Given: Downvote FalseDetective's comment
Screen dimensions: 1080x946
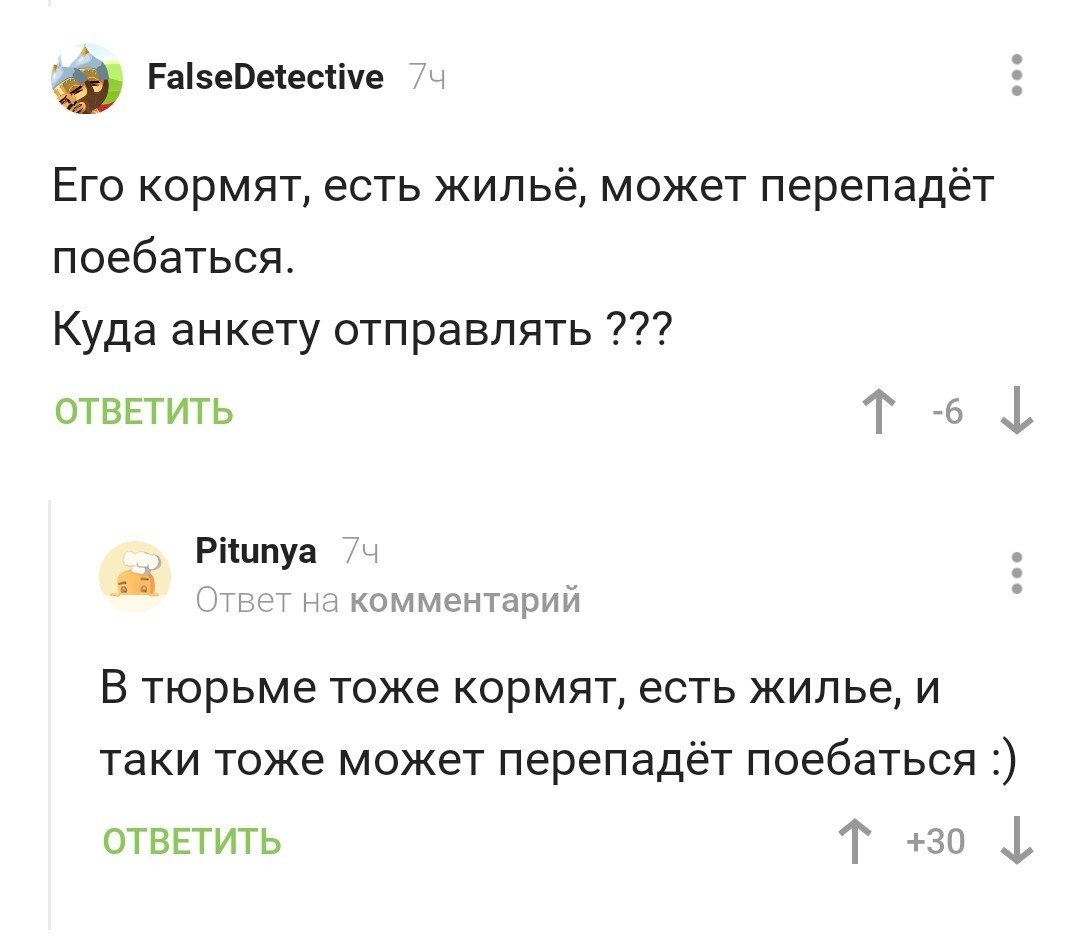Looking at the screenshot, I should 1015,412.
